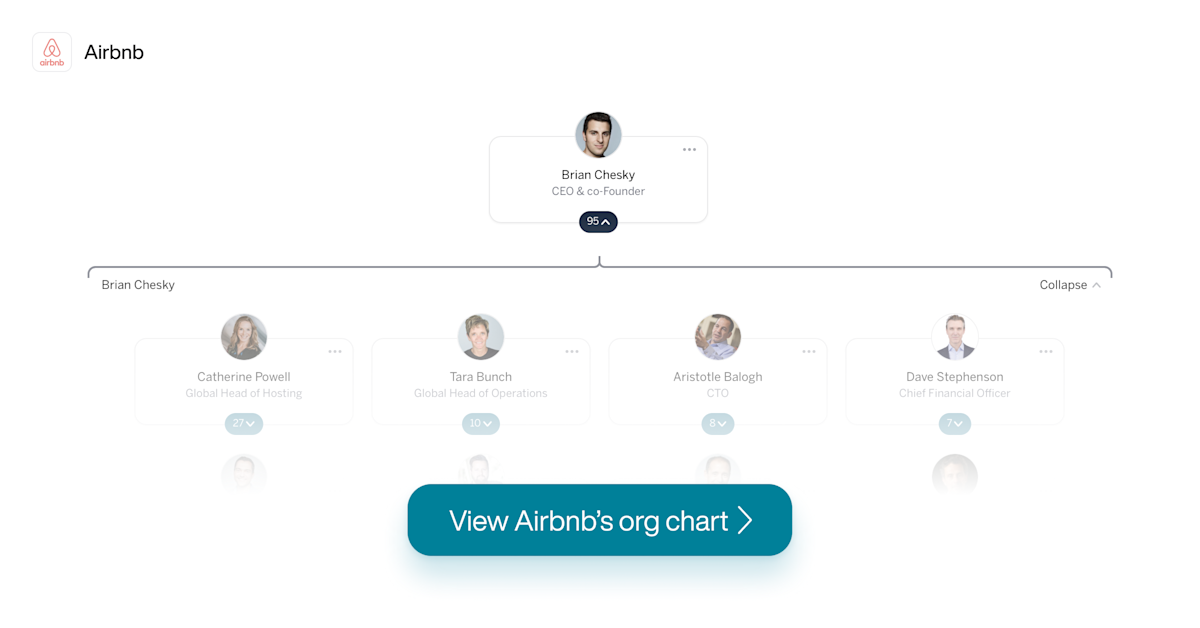Image resolution: width=1200 pixels, height=628 pixels.
Task: Open the ellipsis menu on Brian Chesky's card
Action: [x=689, y=149]
